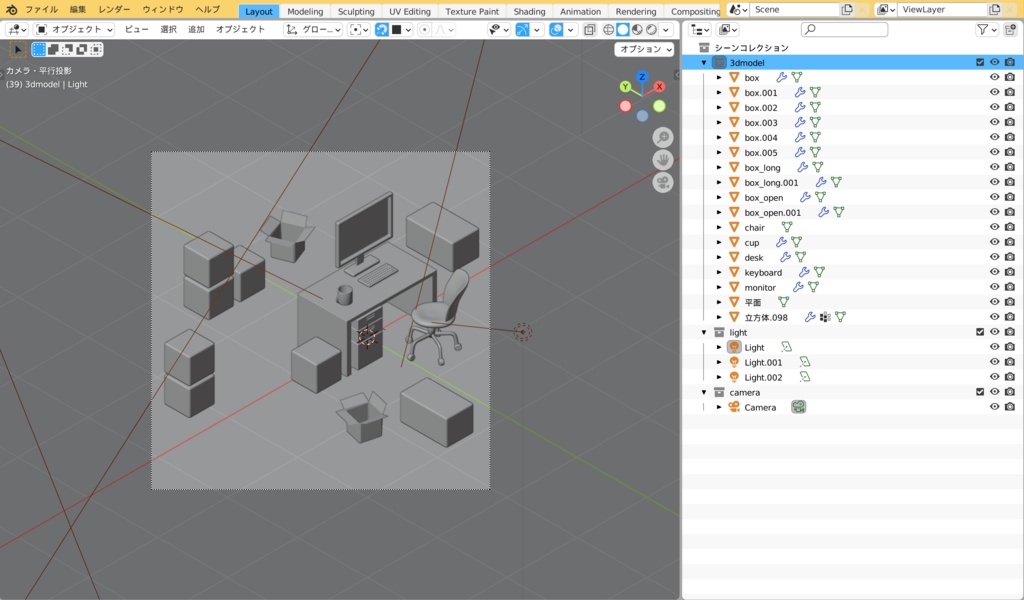The height and width of the screenshot is (600, 1024).
Task: Switch to wireframe viewport shading
Action: point(609,28)
